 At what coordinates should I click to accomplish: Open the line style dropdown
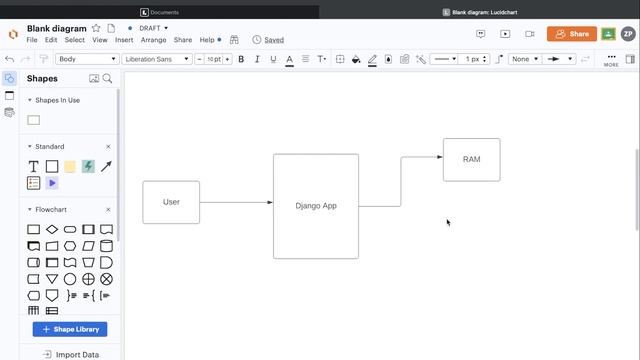point(444,59)
